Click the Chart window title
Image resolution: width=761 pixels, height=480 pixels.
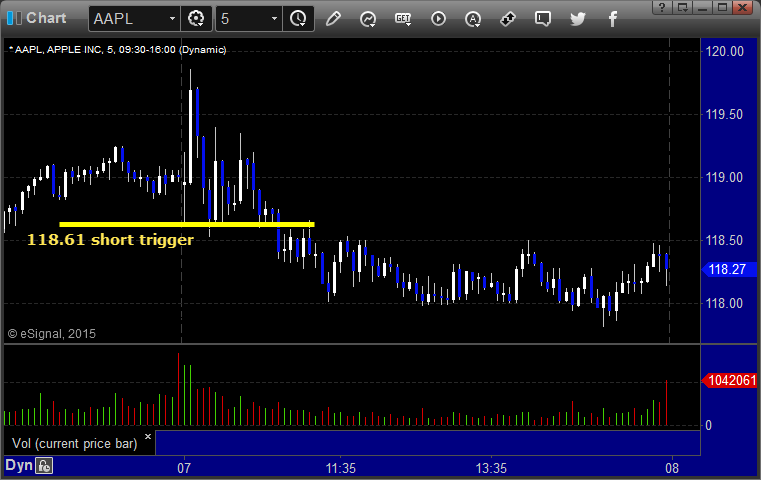46,18
